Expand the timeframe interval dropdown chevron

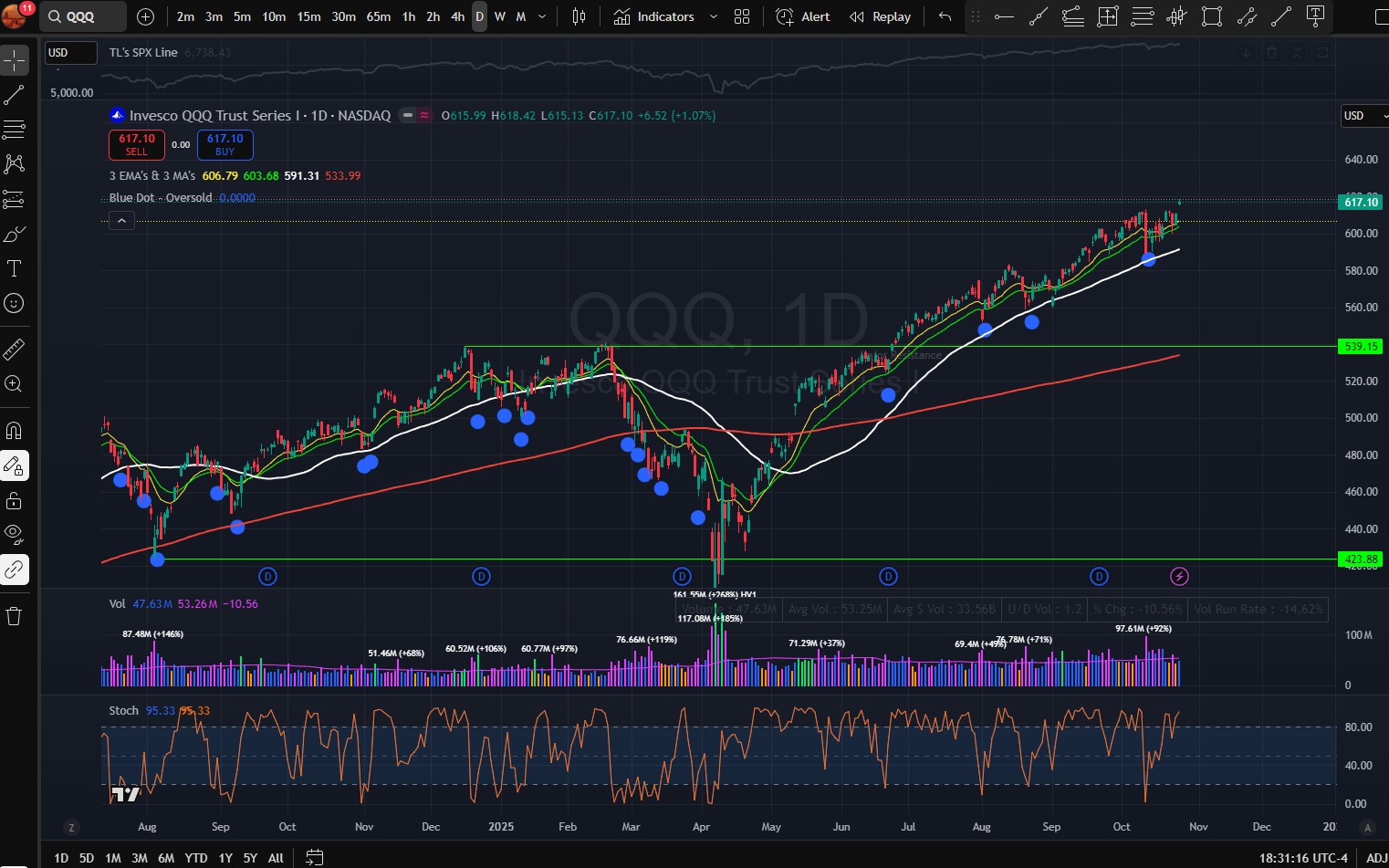[x=542, y=16]
